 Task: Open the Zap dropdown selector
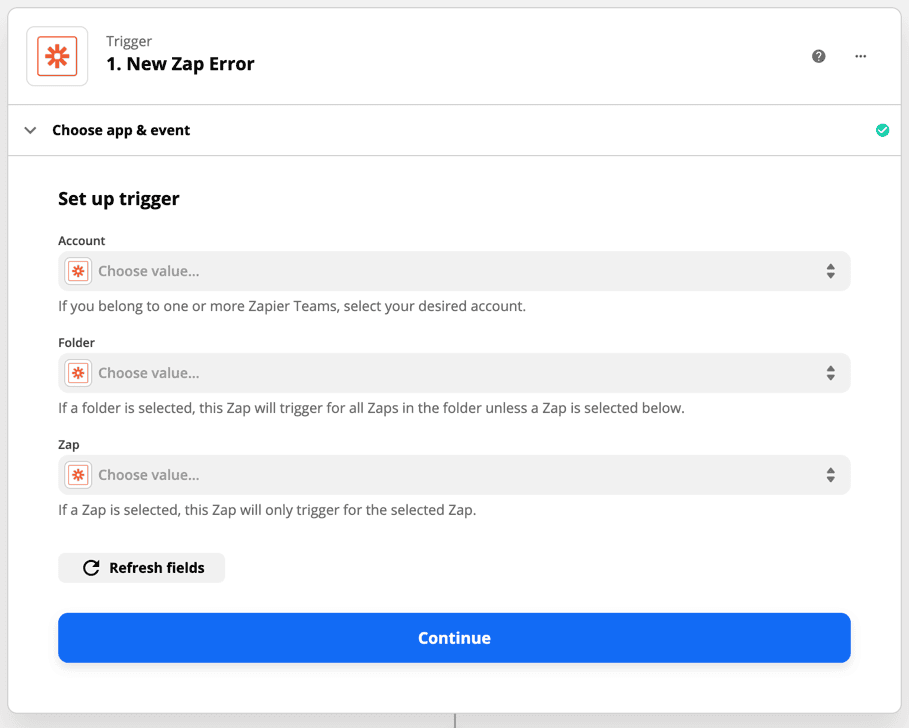454,474
